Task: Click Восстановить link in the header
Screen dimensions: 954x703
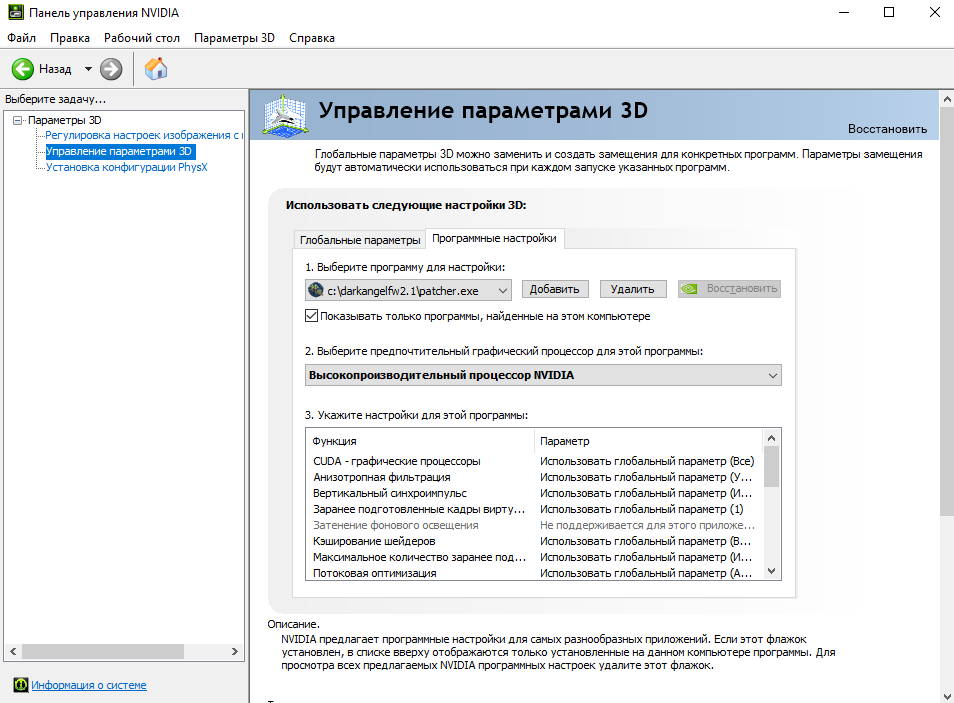Action: (x=887, y=129)
